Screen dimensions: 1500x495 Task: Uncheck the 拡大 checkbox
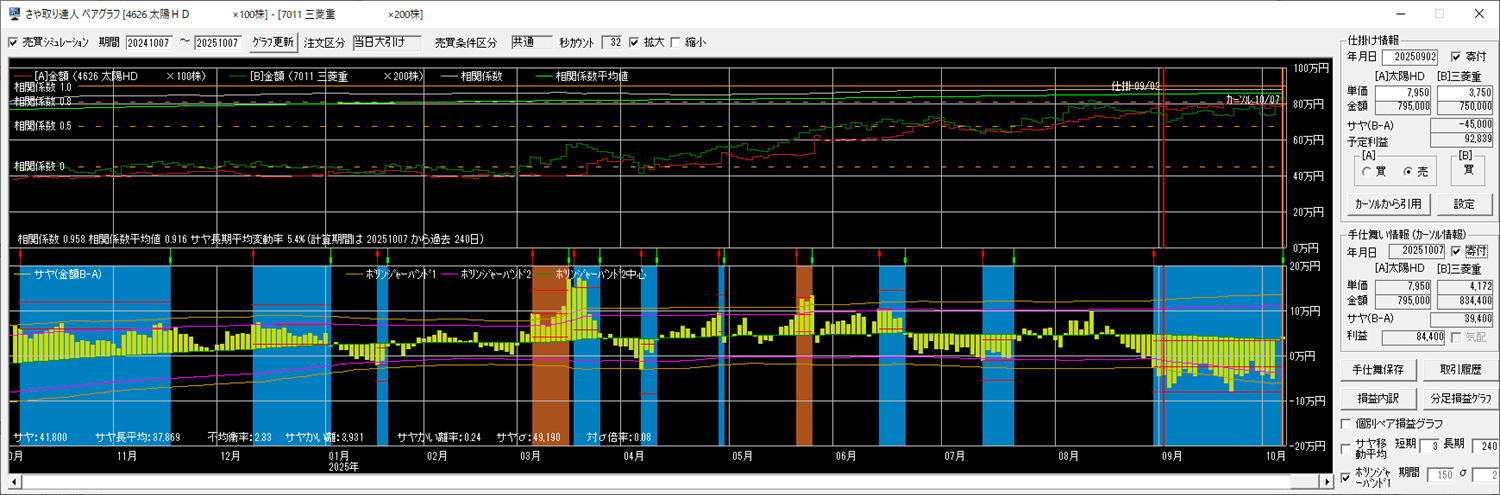pos(634,42)
